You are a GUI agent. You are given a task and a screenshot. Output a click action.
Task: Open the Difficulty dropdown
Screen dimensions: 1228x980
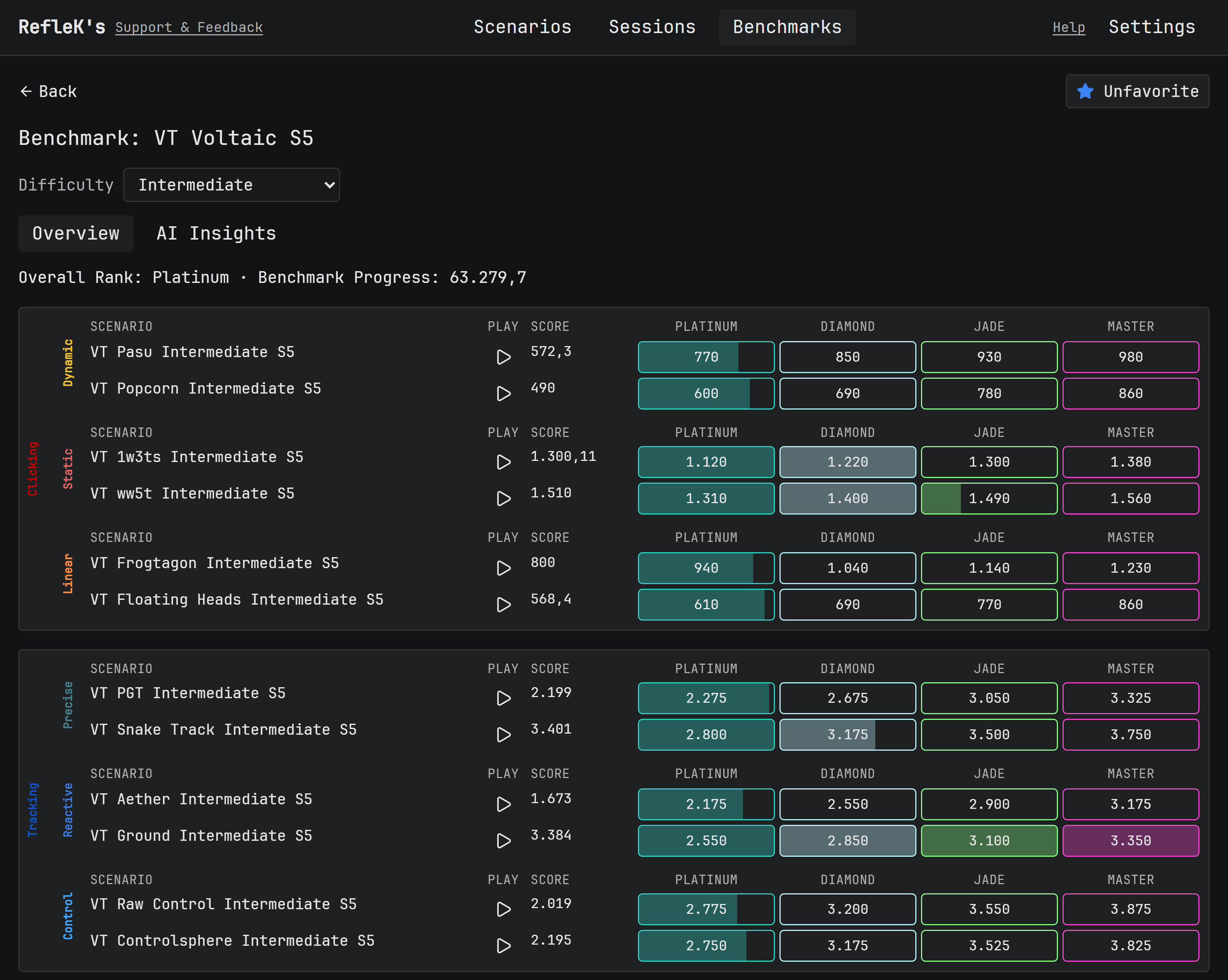[231, 184]
